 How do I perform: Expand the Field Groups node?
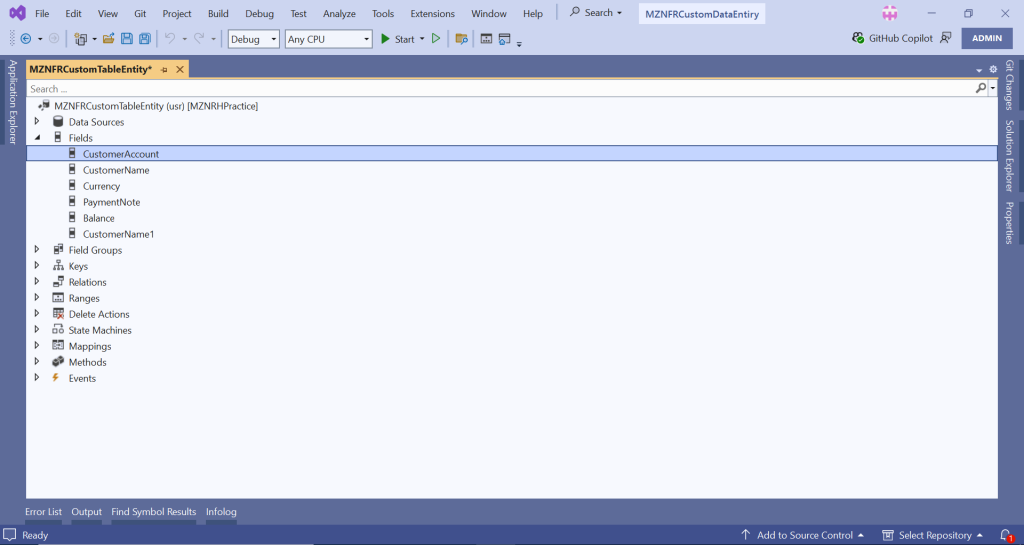37,249
